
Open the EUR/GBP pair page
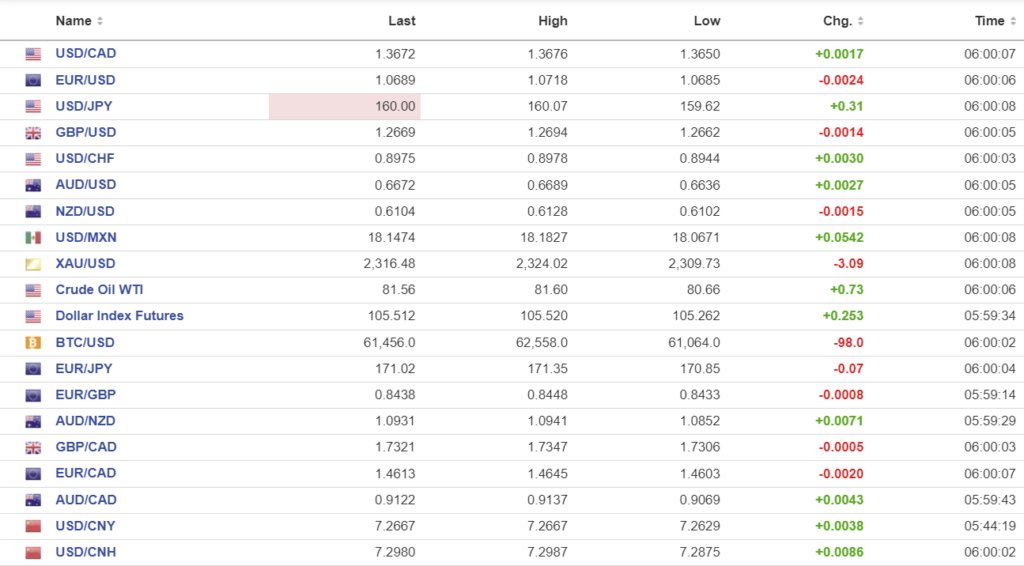point(86,395)
